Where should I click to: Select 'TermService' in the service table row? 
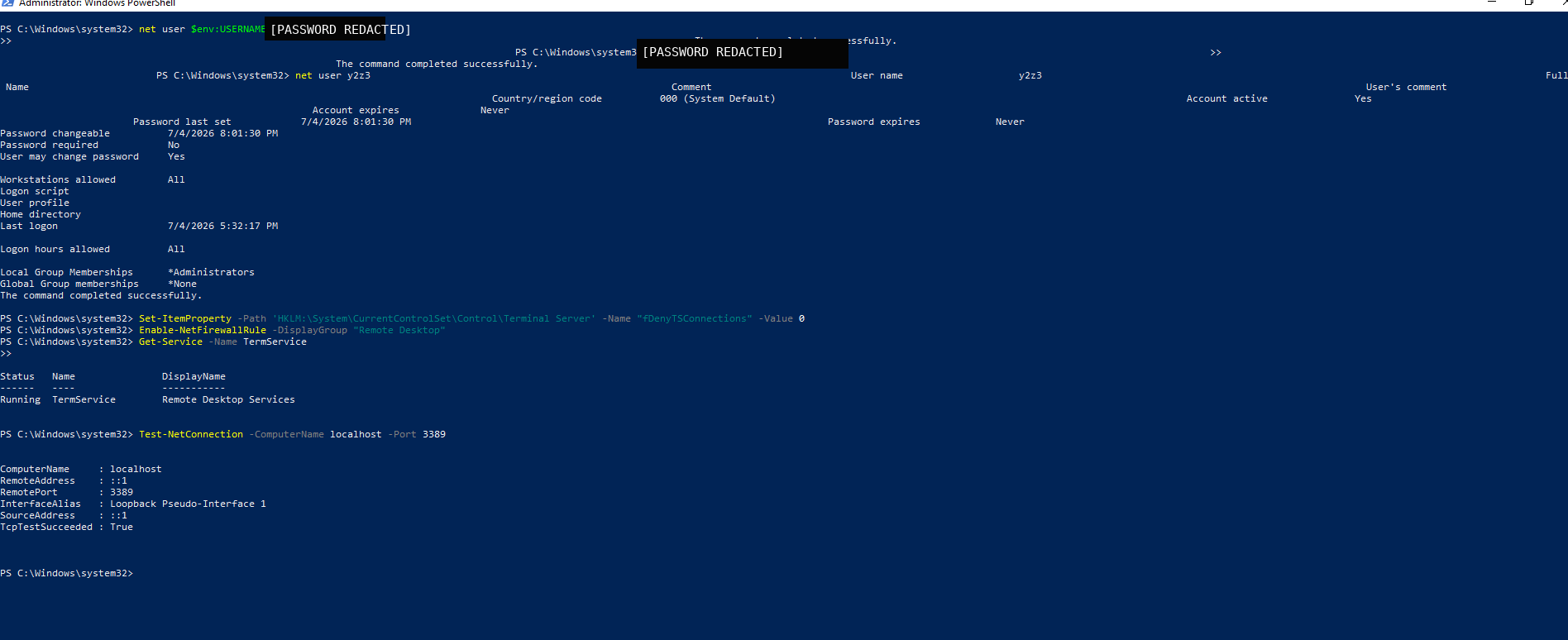84,399
